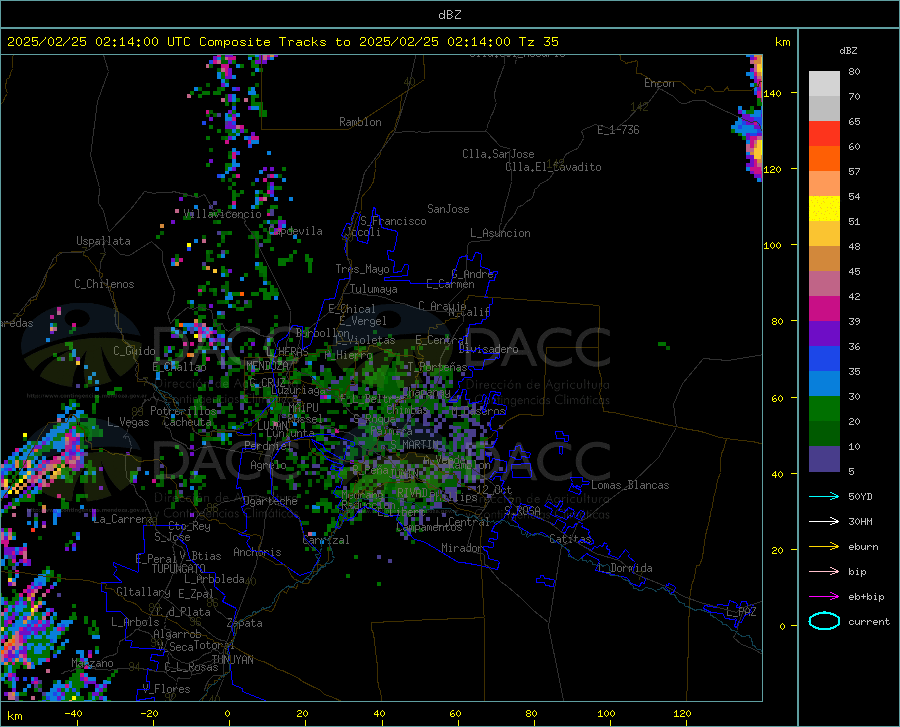Viewport: 900px width, 727px height.
Task: Click the 48 dBZ brown-orange swatch
Action: pos(824,258)
